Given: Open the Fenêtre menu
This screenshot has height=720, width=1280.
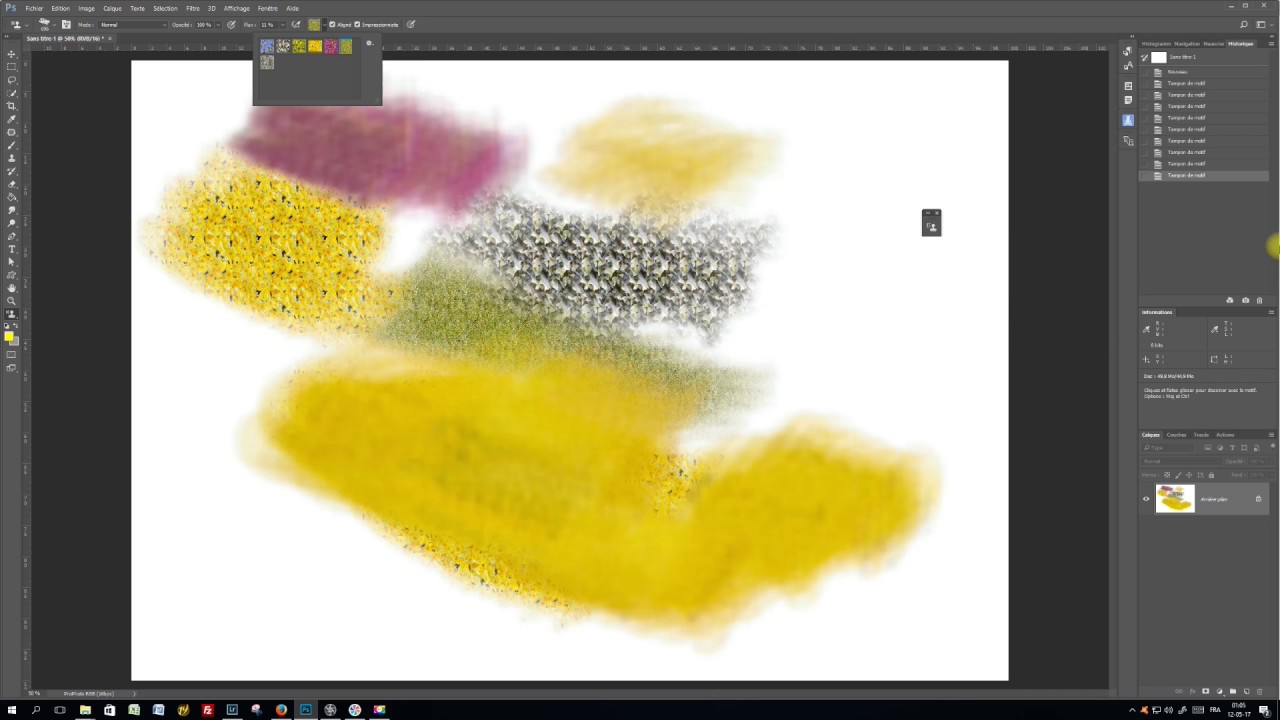Looking at the screenshot, I should [268, 8].
